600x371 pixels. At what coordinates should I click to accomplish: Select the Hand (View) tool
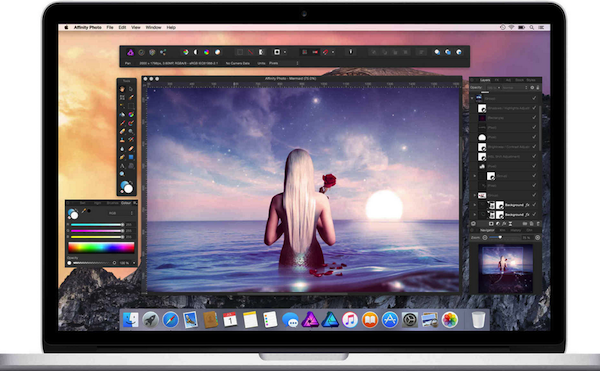[x=122, y=89]
